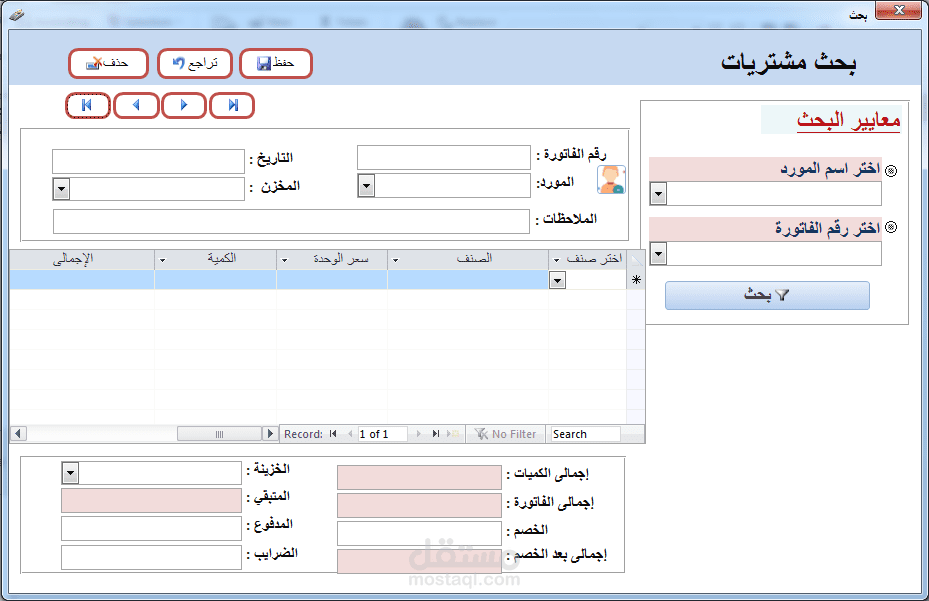Open the المورد combo box dropdown
The width and height of the screenshot is (929, 601).
365,185
